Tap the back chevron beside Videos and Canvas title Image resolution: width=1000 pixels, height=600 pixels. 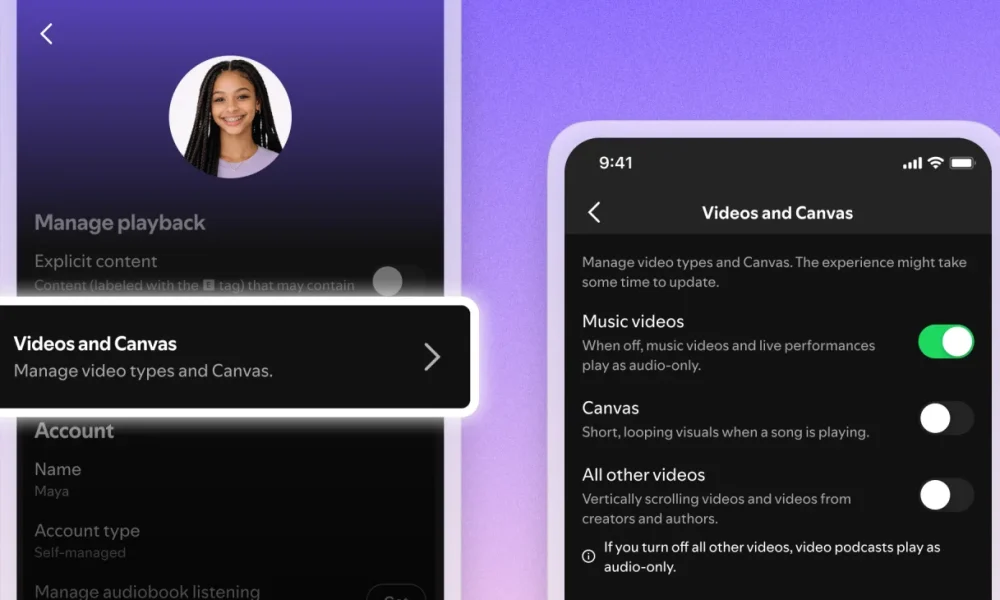(594, 212)
